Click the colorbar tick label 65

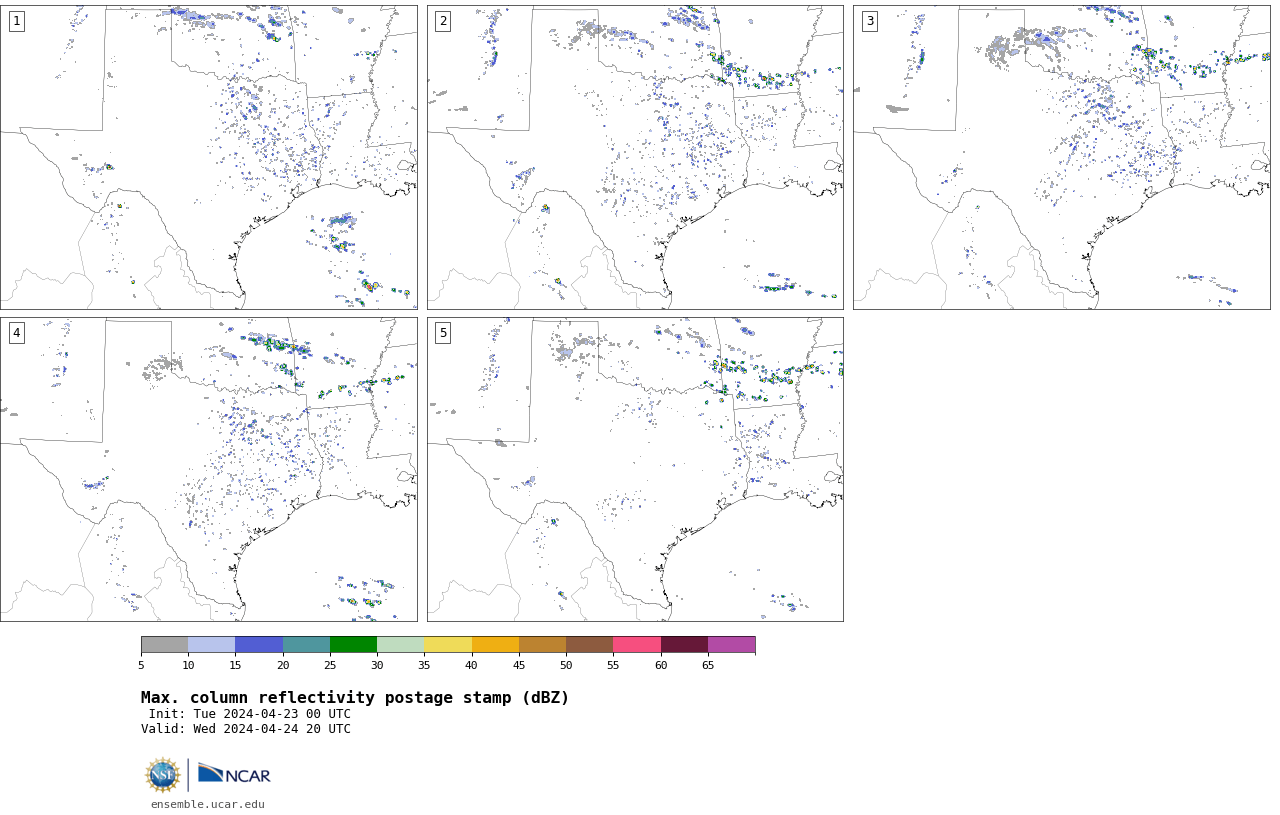coord(708,665)
